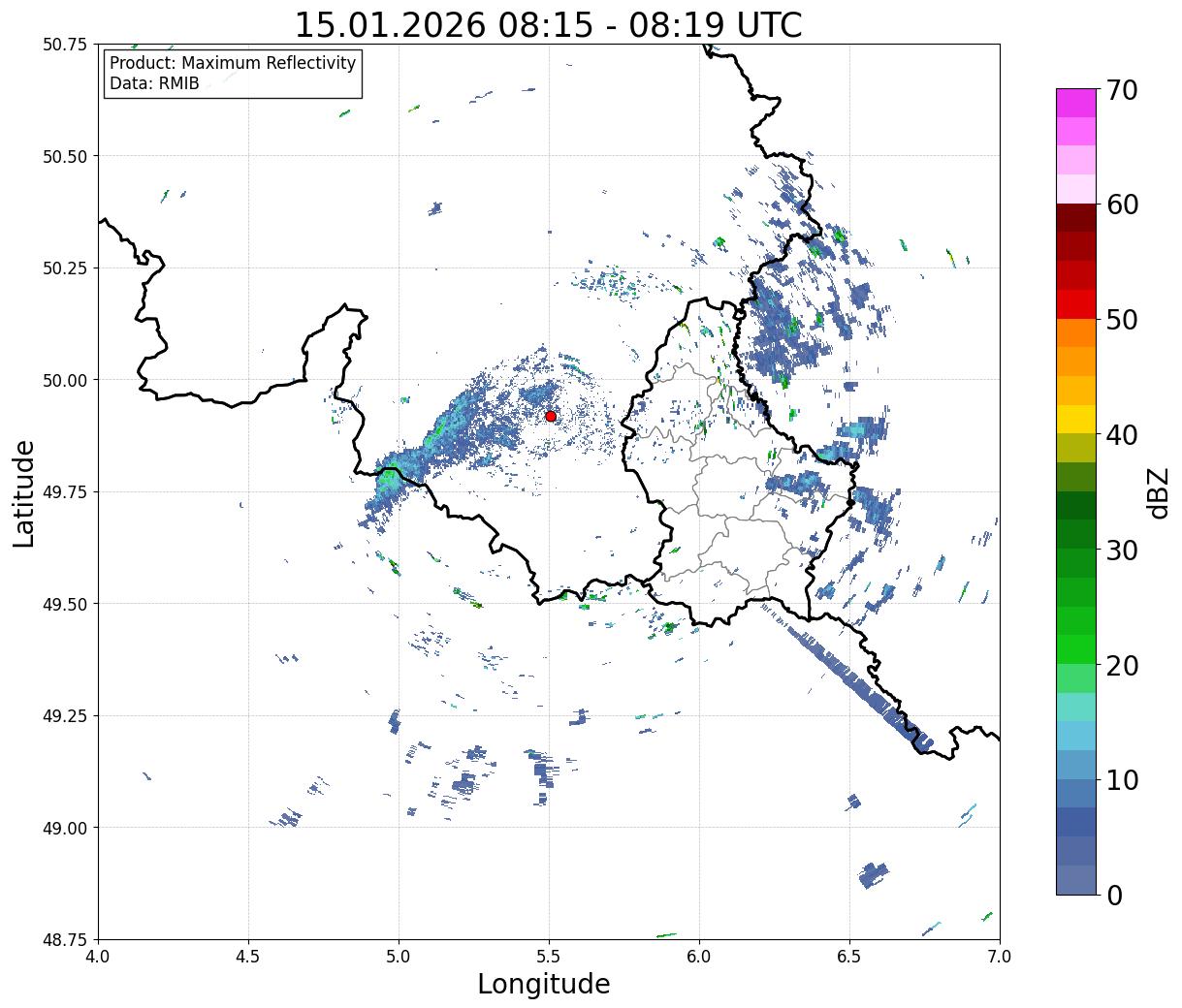Click the bright green colorbar segment above 20

pyautogui.click(x=1076, y=649)
